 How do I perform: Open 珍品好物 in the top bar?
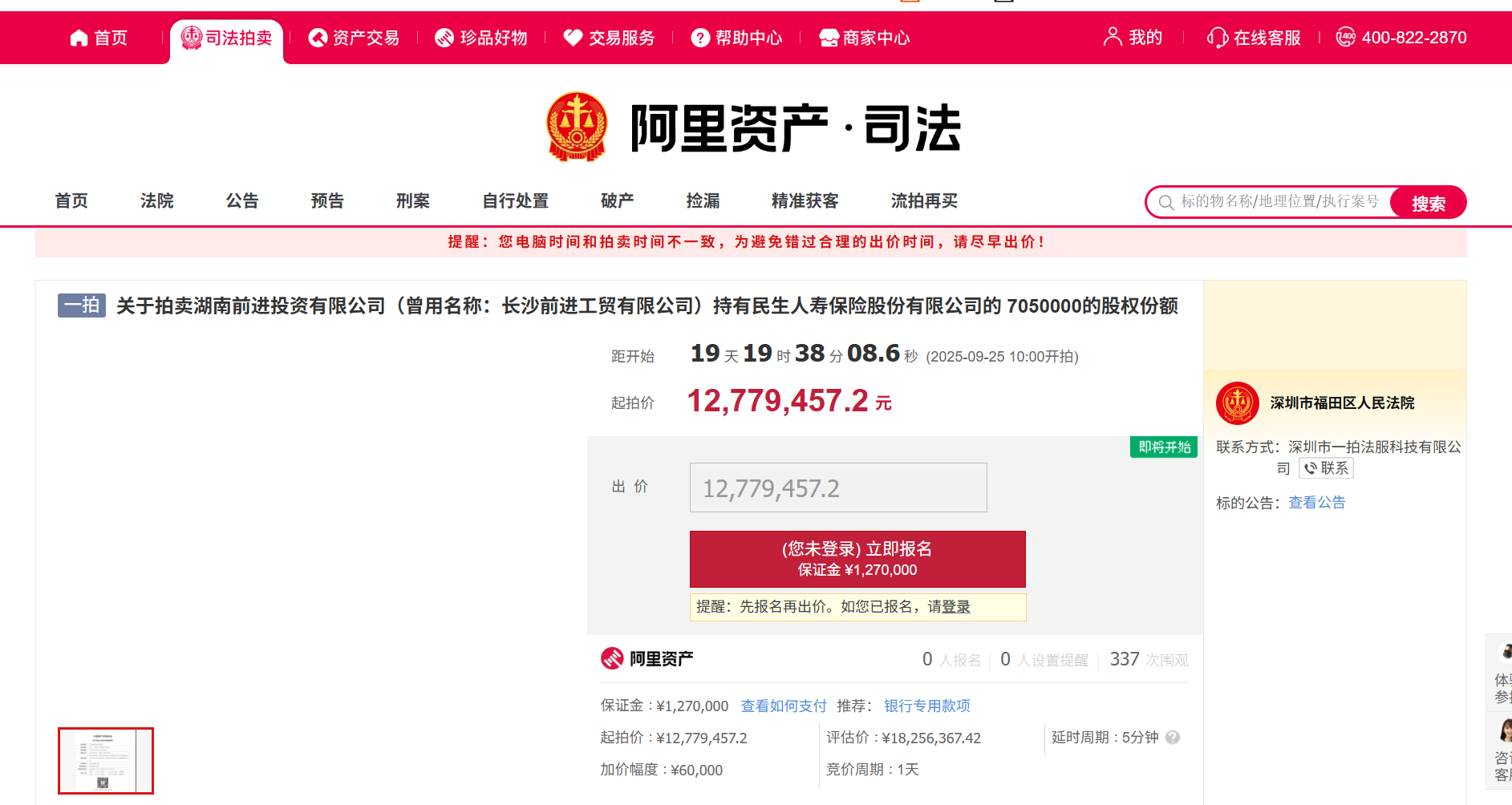point(481,38)
